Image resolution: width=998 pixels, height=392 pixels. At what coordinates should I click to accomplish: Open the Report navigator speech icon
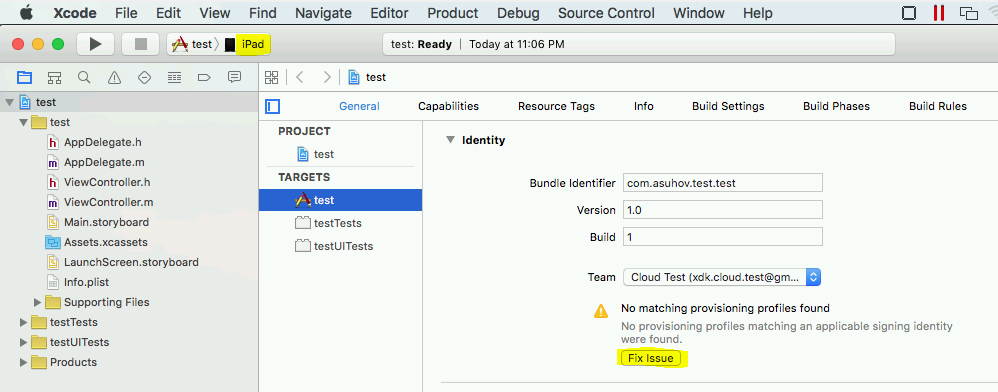coord(234,78)
